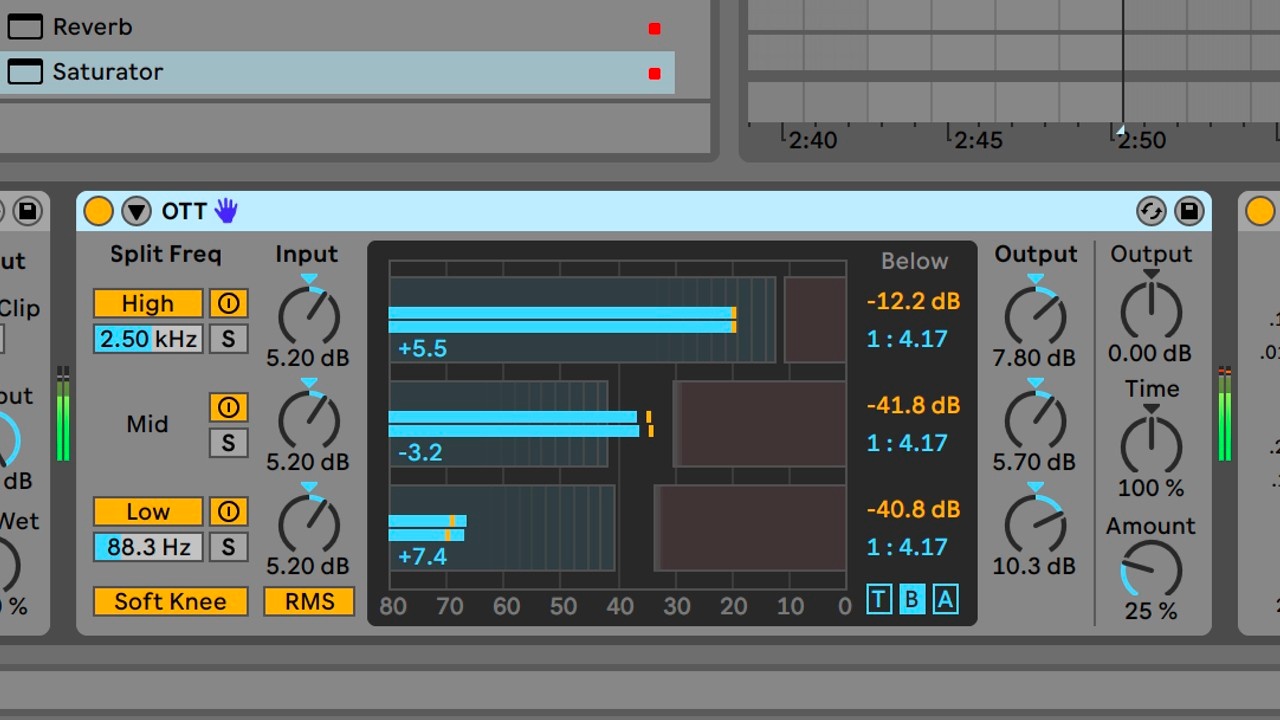Click the 2.50 kHz high split frequency field
Screen dimensions: 1280x720
click(x=148, y=339)
